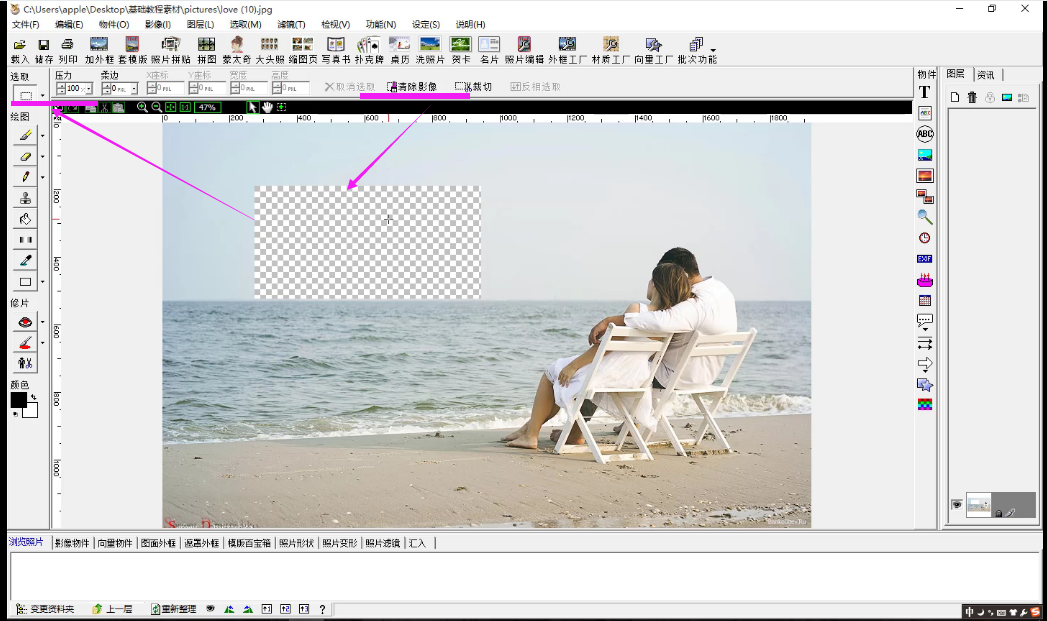The width and height of the screenshot is (1047, 621).
Task: Open the 压力 pressure value dropdown
Action: pyautogui.click(x=89, y=88)
